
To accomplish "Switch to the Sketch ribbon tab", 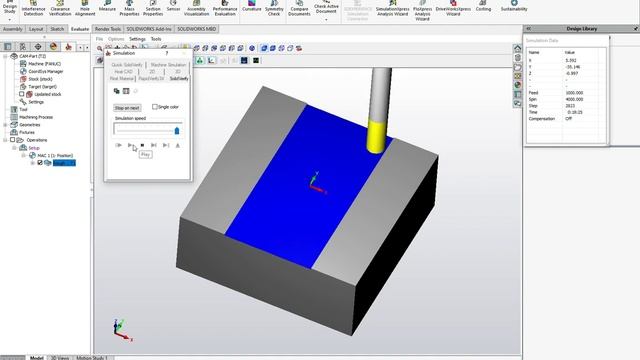I will tap(57, 29).
